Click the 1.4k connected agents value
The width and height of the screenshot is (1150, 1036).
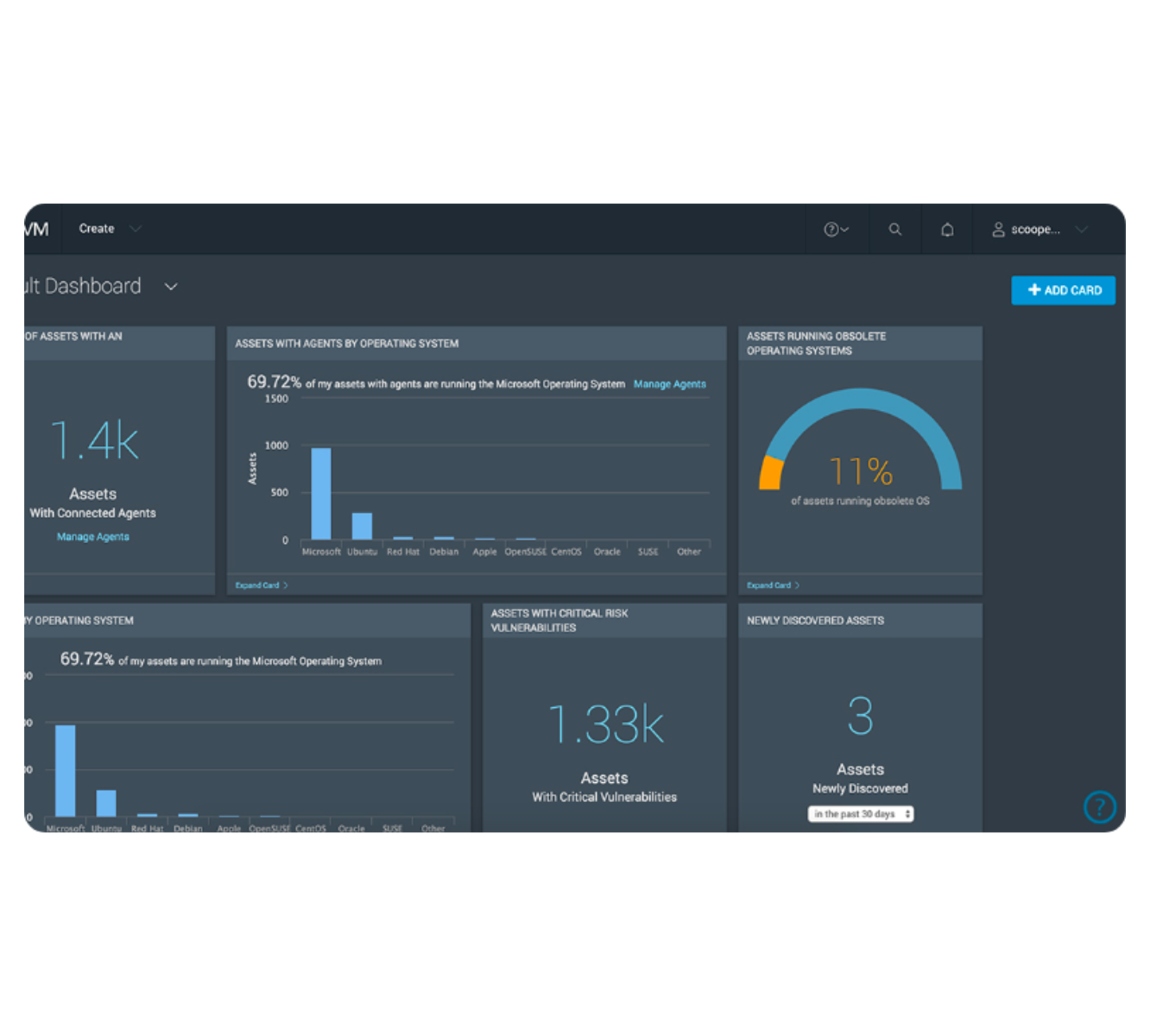click(94, 440)
